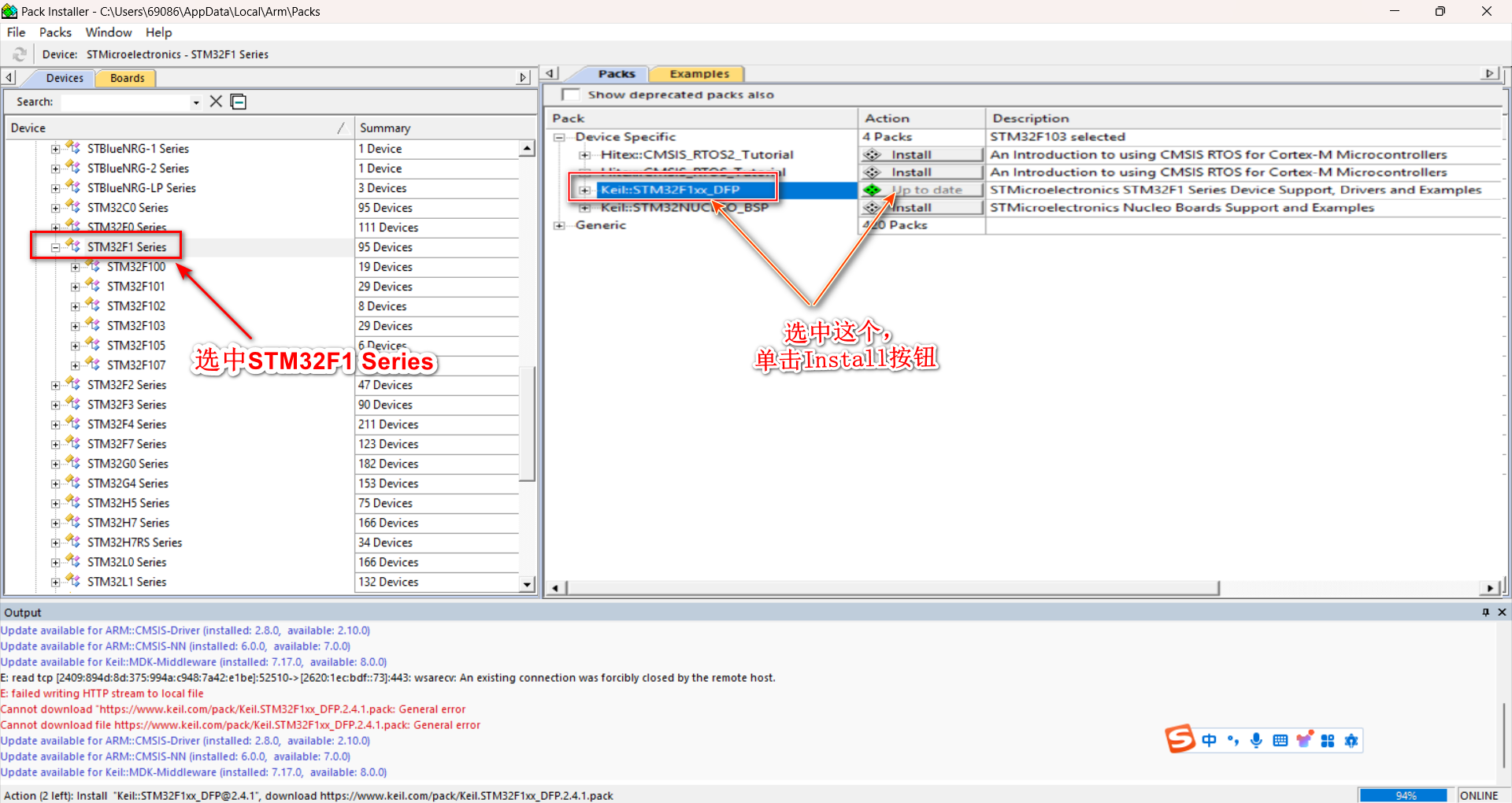
Task: Open the Sogou soft keyboard icon
Action: click(x=1280, y=740)
